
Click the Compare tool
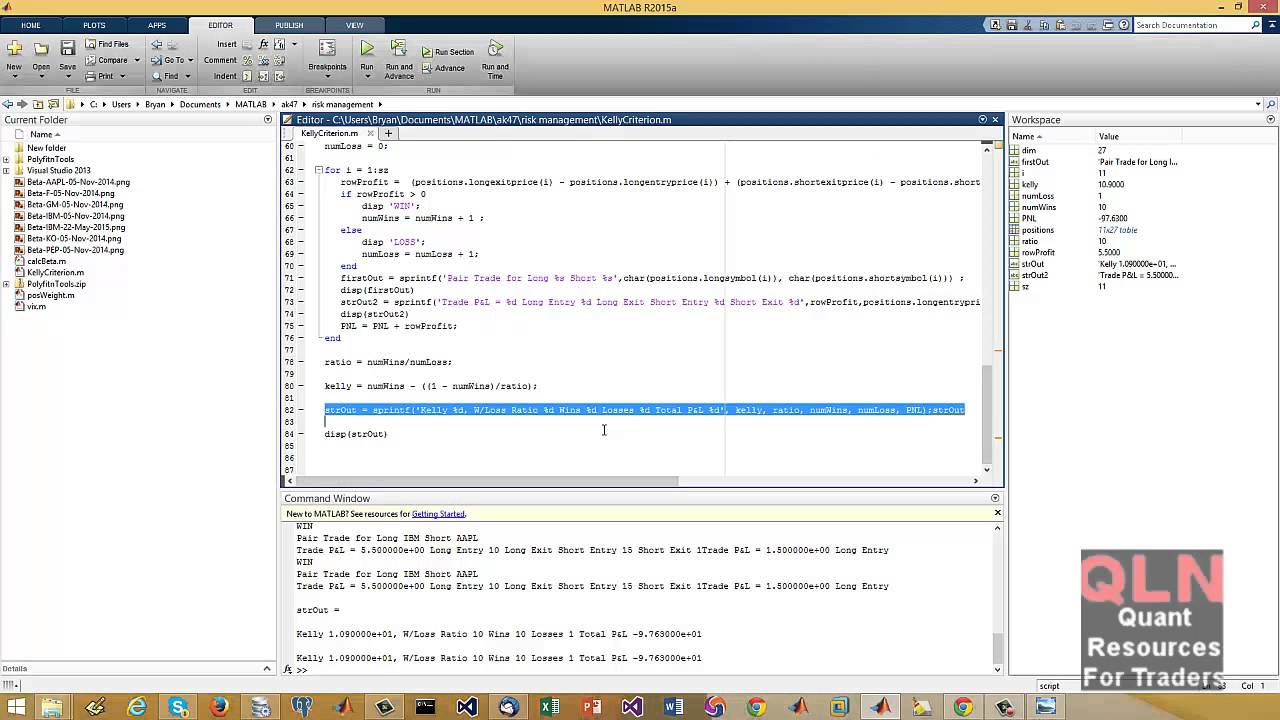pyautogui.click(x=106, y=60)
